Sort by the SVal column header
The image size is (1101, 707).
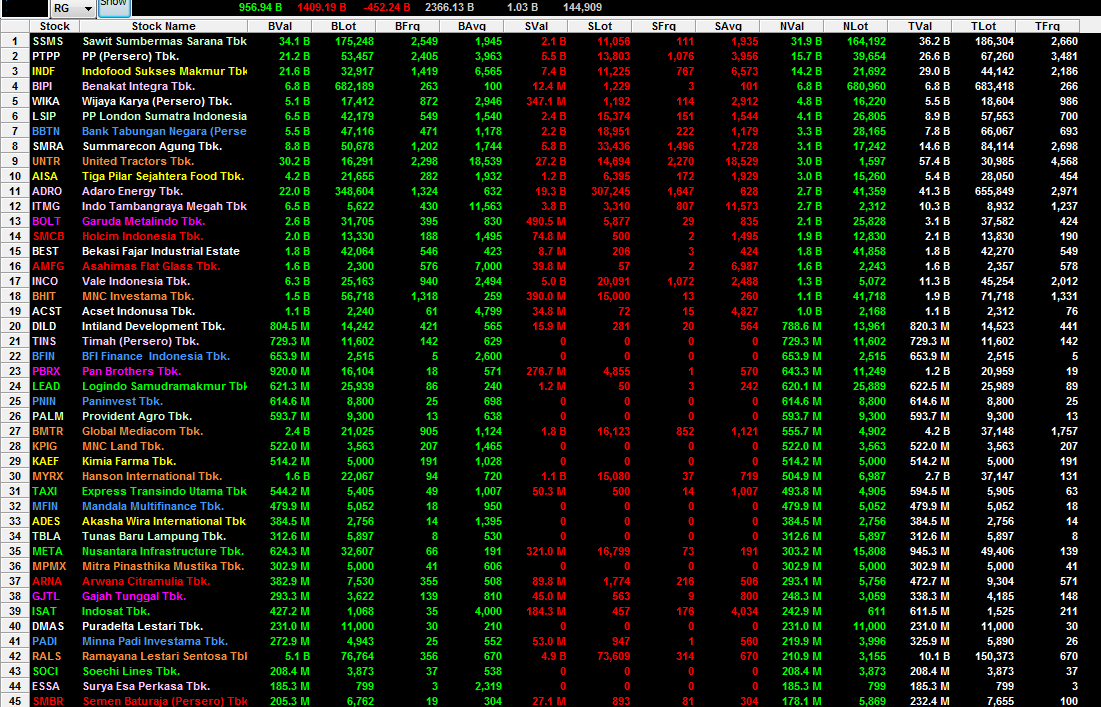pyautogui.click(x=536, y=26)
